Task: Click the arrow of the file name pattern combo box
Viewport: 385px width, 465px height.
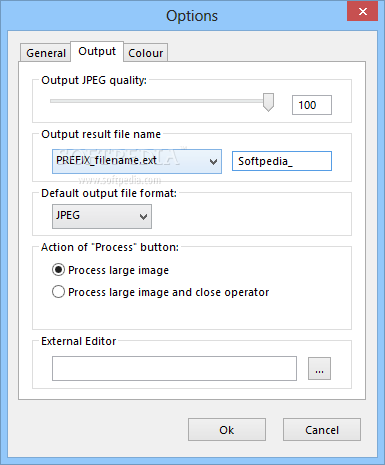Action: coord(213,162)
